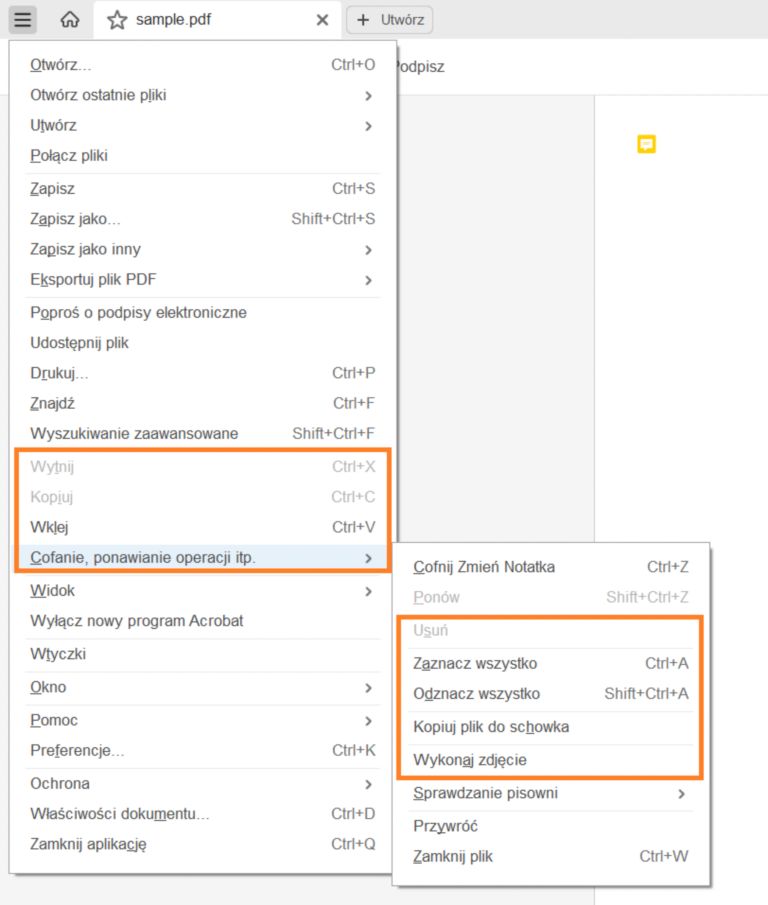Click the yellow sticky note comment icon
The width and height of the screenshot is (768, 905).
tap(647, 145)
